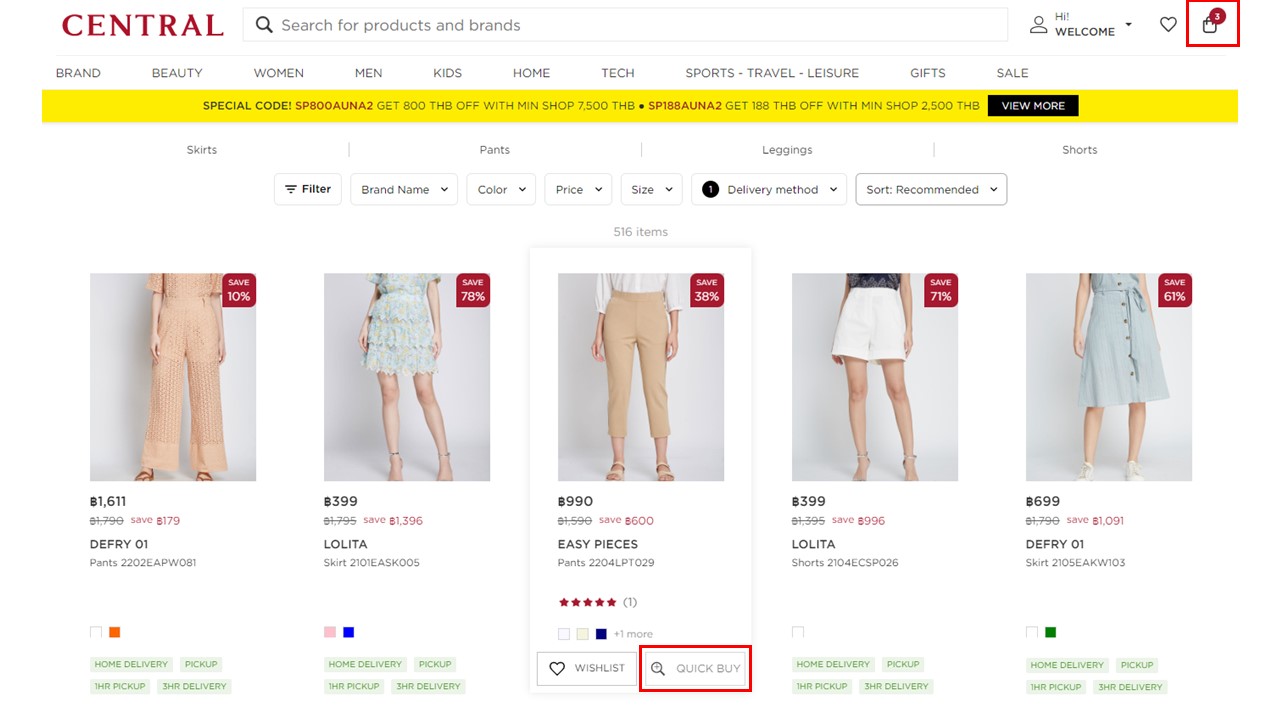Image resolution: width=1280 pixels, height=720 pixels.
Task: Click the ฿990 Easy Pieces price
Action: (575, 502)
